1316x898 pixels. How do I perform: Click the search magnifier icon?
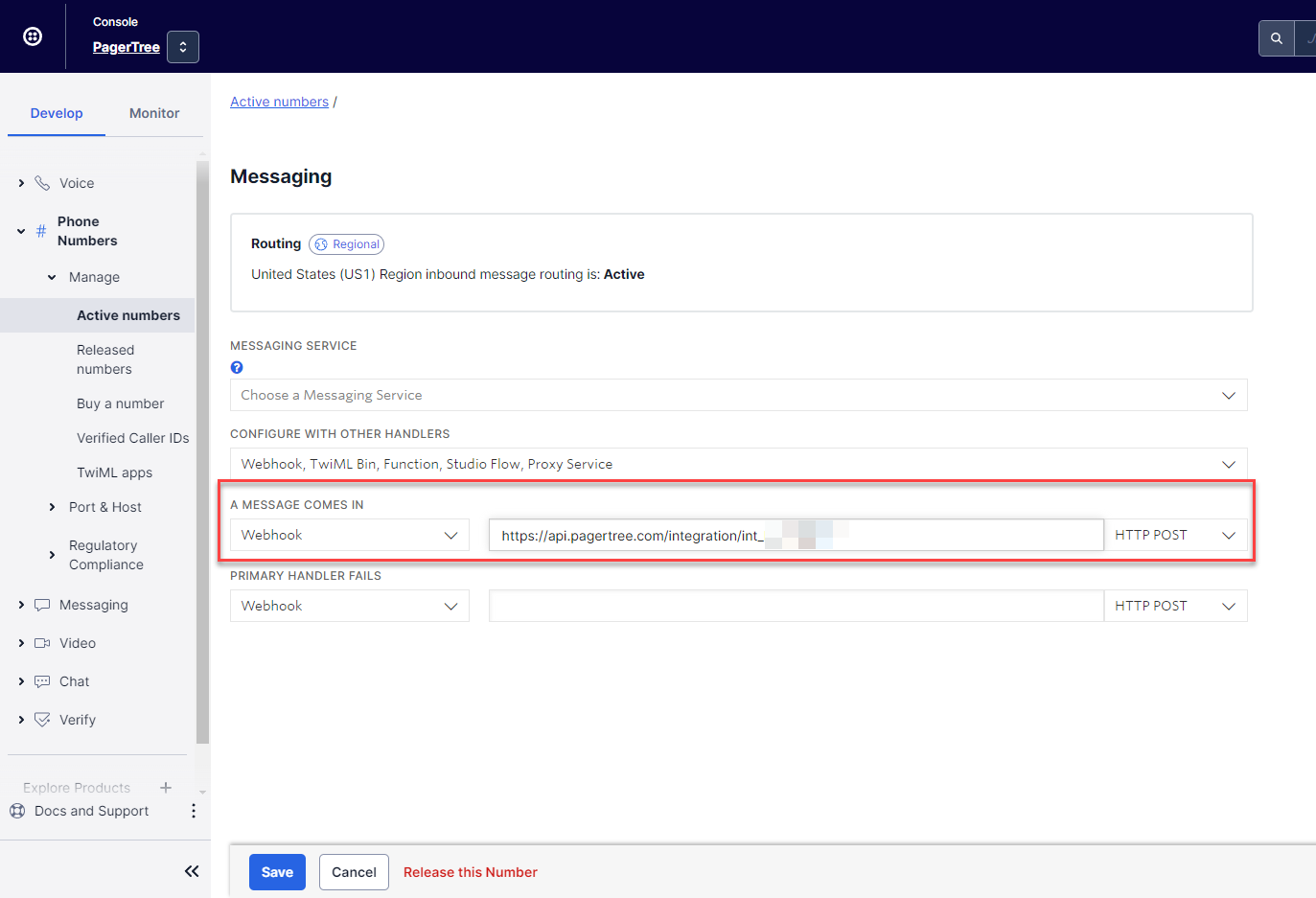(1276, 38)
